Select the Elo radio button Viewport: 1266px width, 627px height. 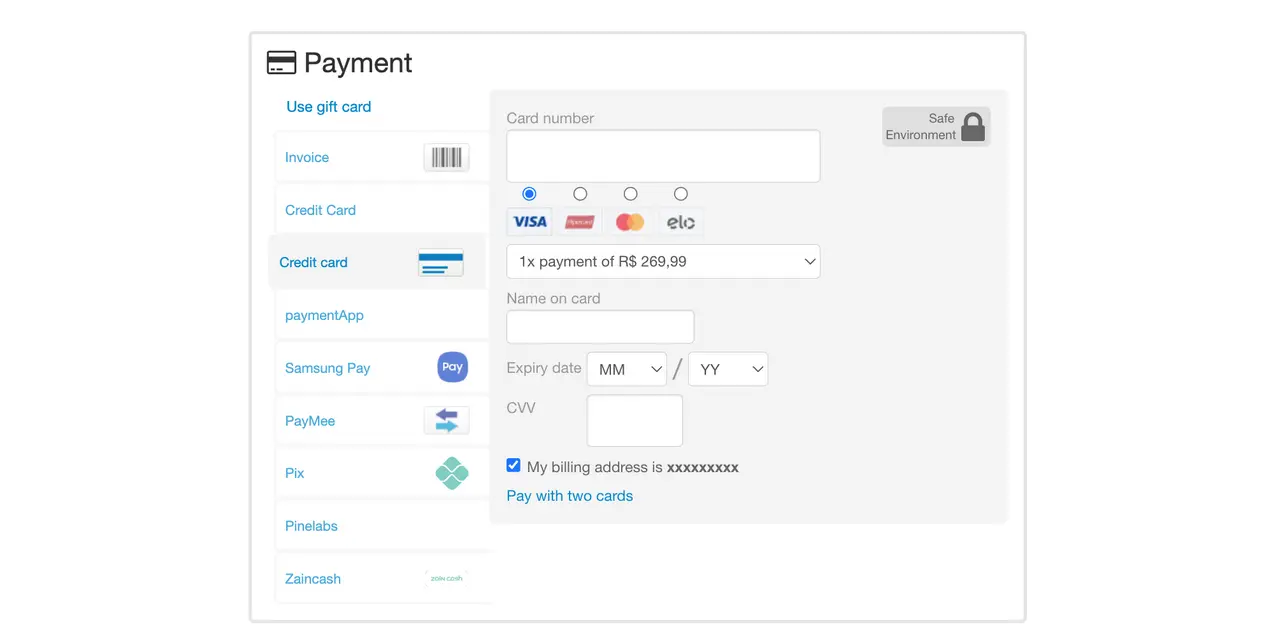tap(681, 194)
